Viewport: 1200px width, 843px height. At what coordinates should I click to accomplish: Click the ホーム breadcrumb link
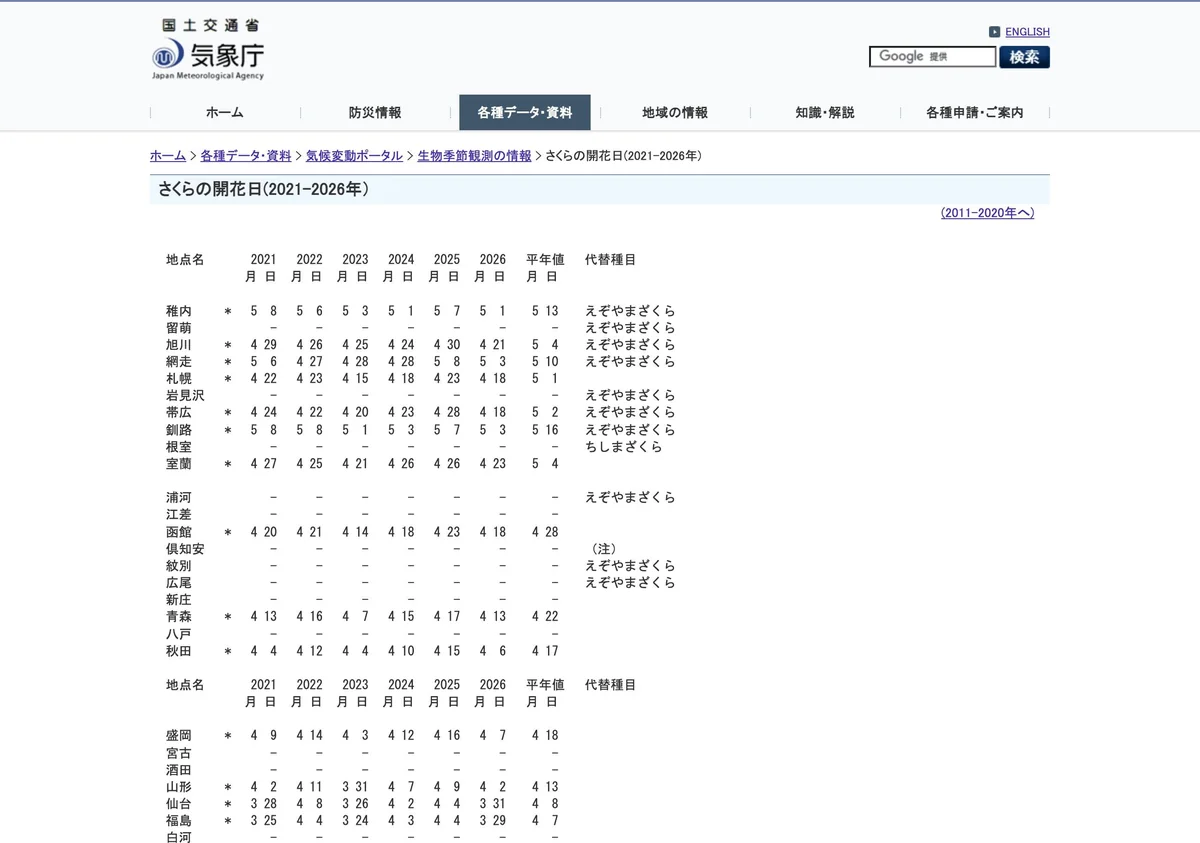(x=168, y=156)
